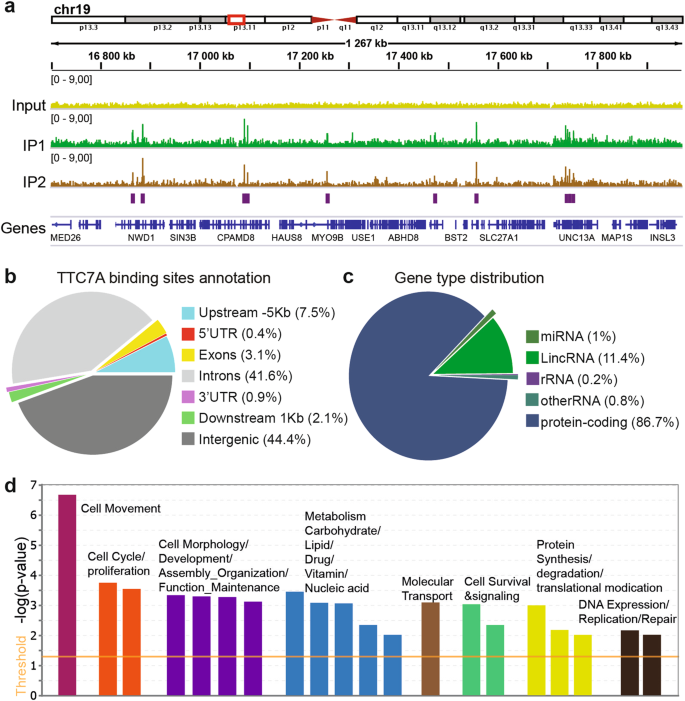Select the green Downstream 1Kb legend swatch
The width and height of the screenshot is (685, 701).
pyautogui.click(x=188, y=418)
